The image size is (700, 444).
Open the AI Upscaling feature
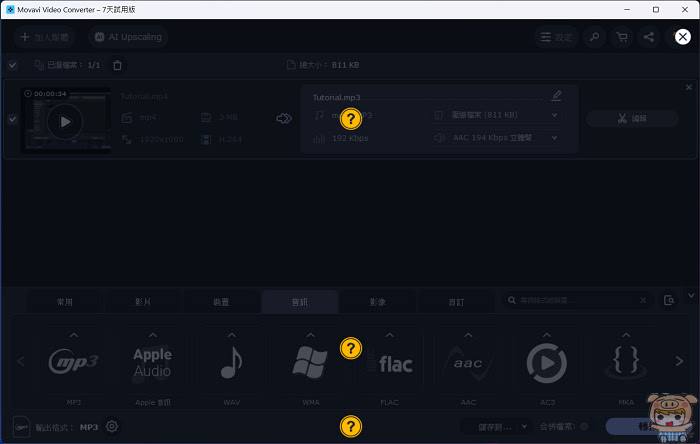click(128, 37)
